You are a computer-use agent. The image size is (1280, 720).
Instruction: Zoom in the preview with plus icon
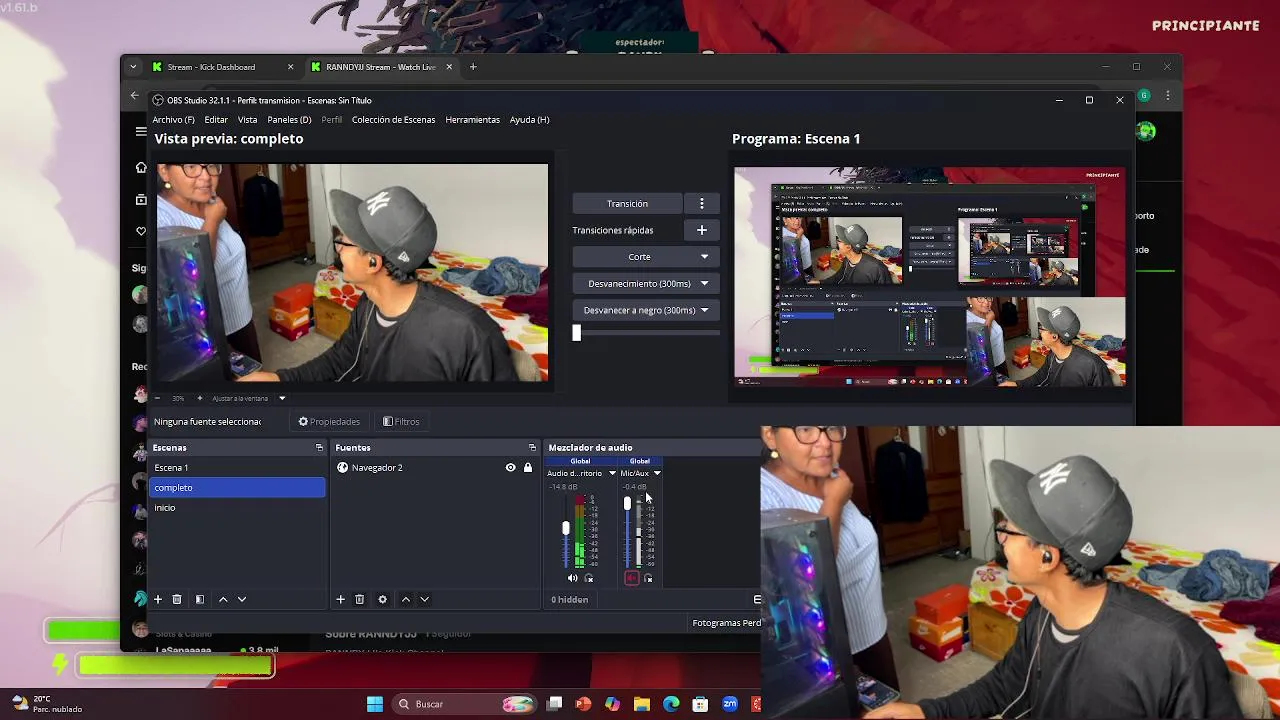199,398
